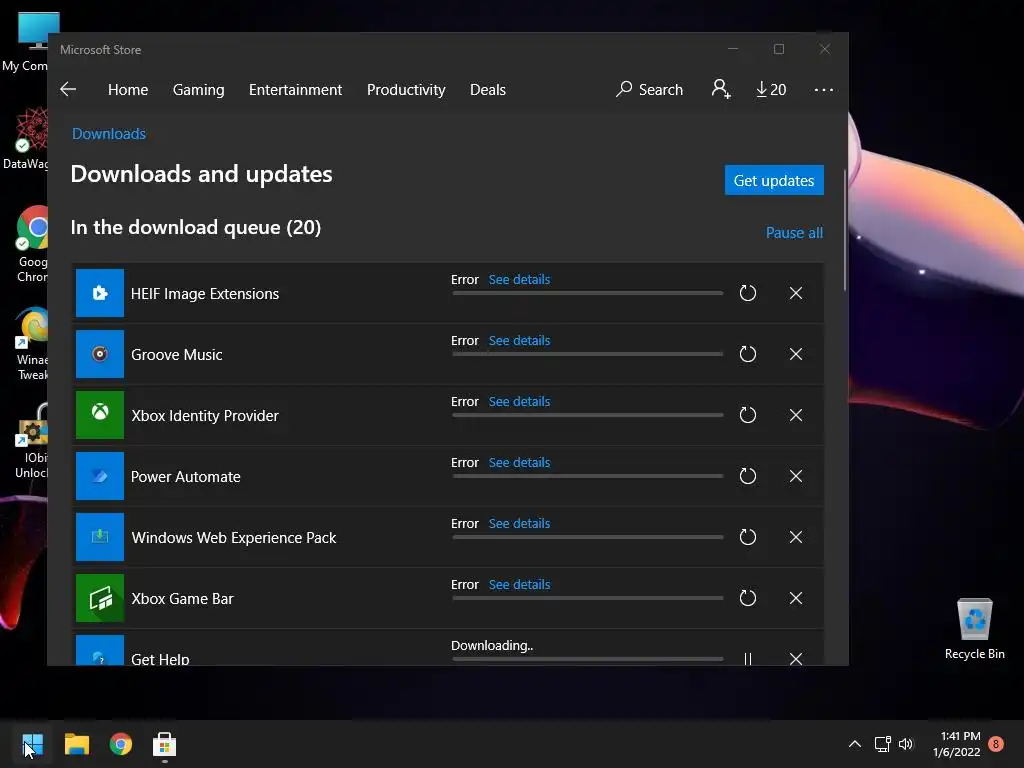Open the network tray icon
This screenshot has height=768, width=1024.
pos(882,744)
